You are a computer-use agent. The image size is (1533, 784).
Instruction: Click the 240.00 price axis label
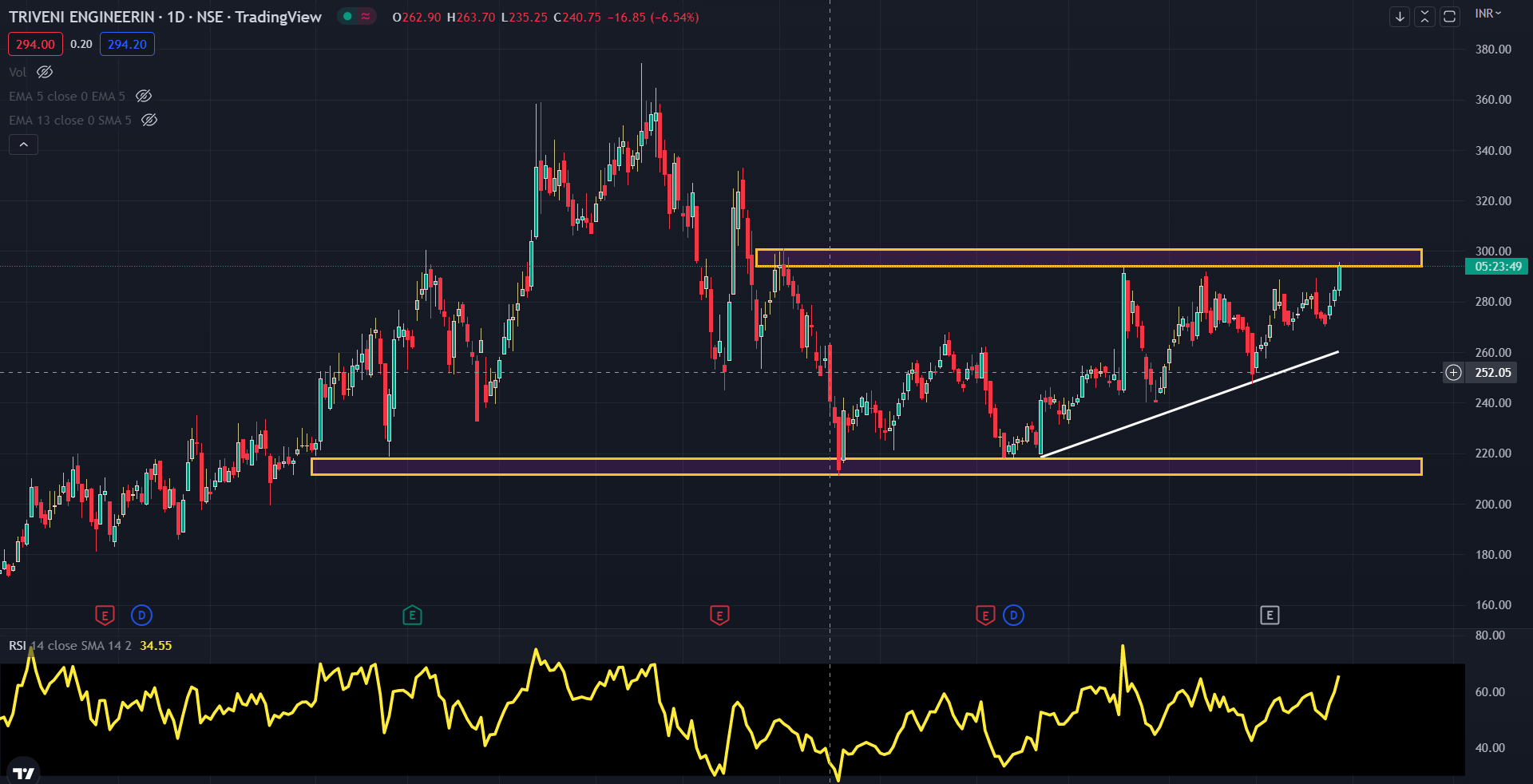[x=1493, y=403]
